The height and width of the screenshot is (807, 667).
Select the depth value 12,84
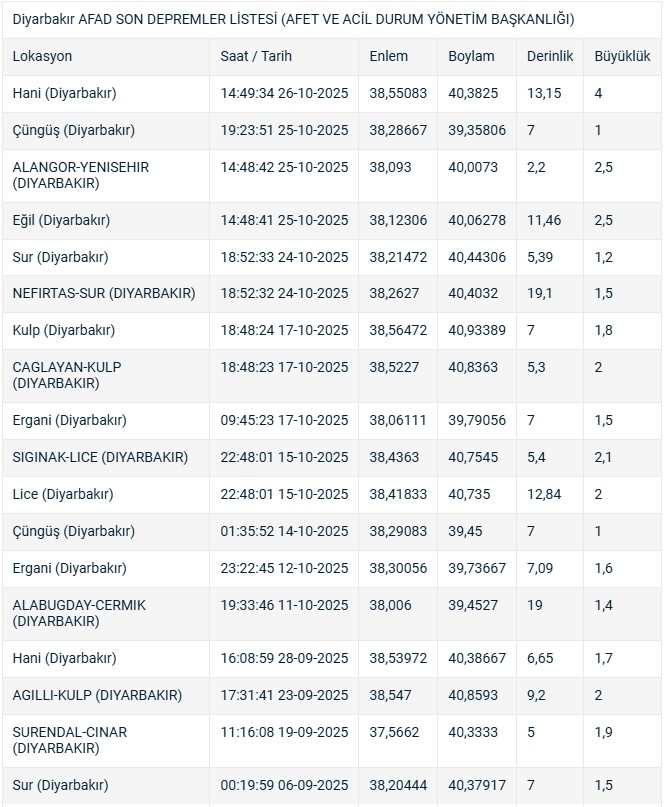(544, 494)
